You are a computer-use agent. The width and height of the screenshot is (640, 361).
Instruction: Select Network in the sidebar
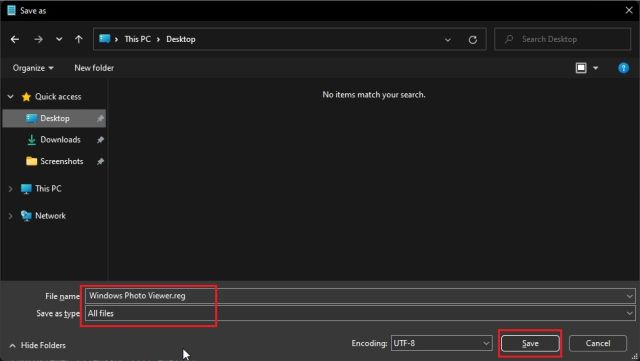[x=50, y=216]
